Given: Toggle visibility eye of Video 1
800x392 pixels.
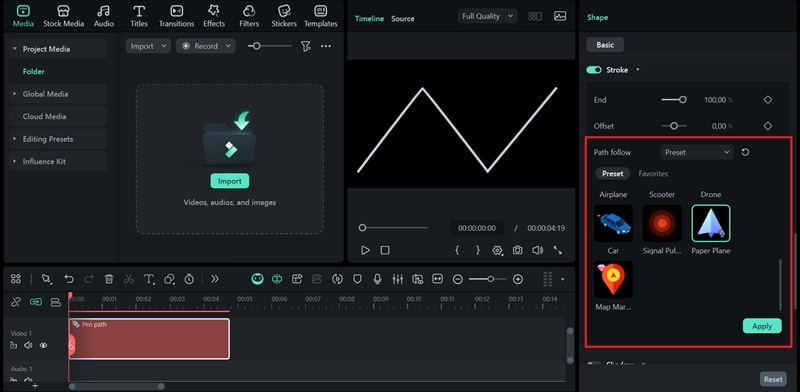Looking at the screenshot, I should (43, 346).
